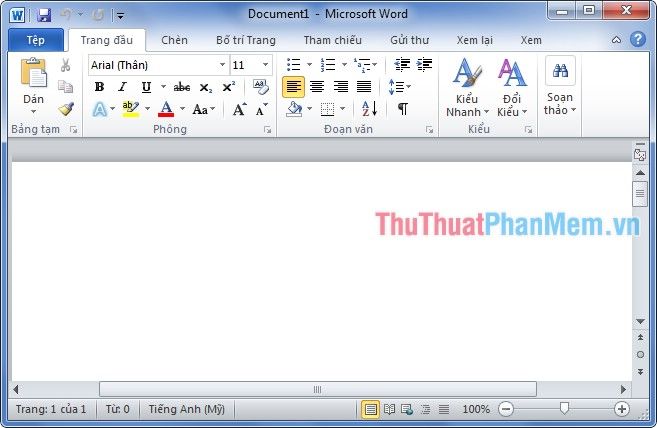Click the text highlight color button
657x428 pixels.
click(130, 109)
